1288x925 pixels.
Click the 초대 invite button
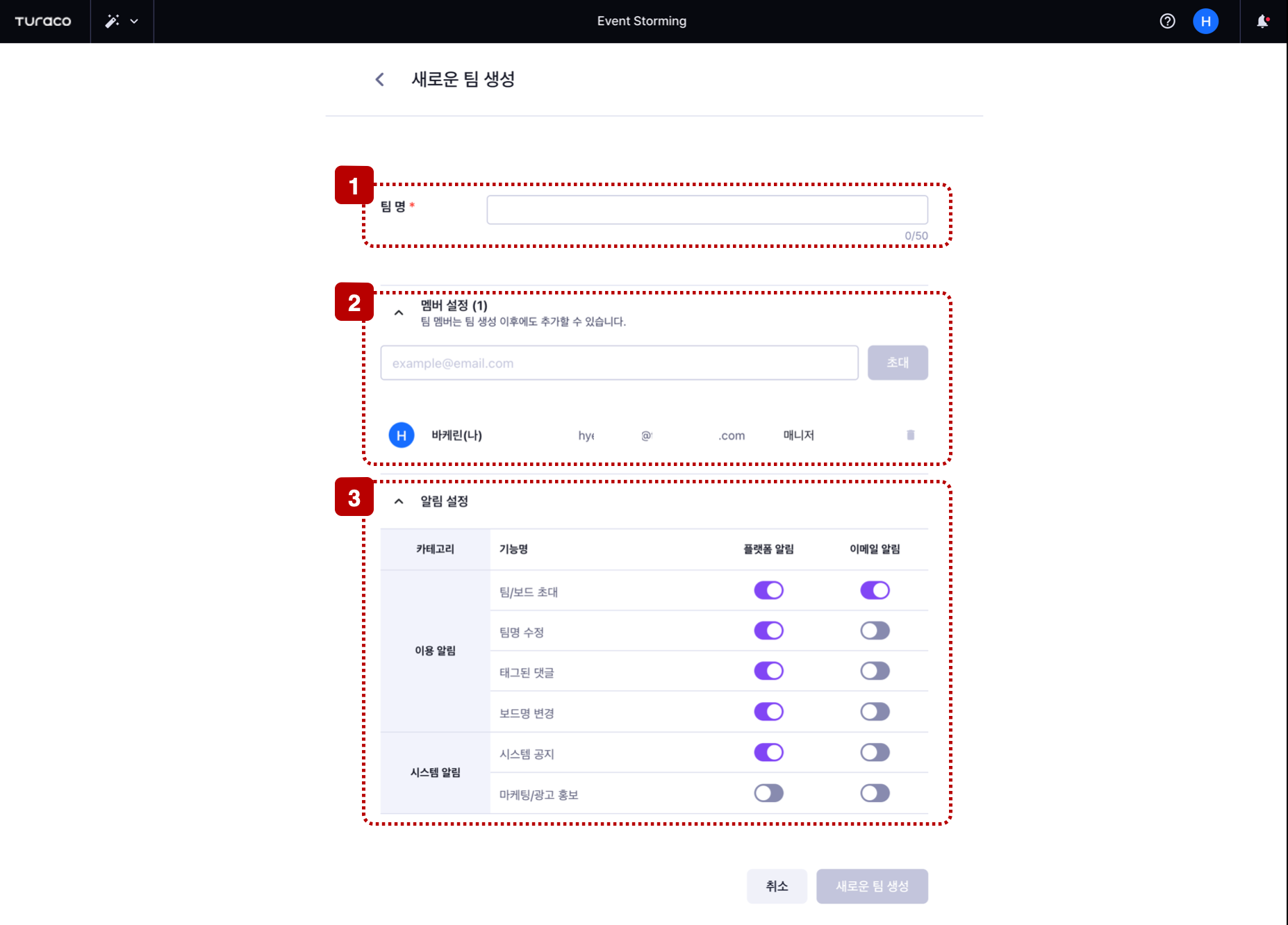[898, 362]
